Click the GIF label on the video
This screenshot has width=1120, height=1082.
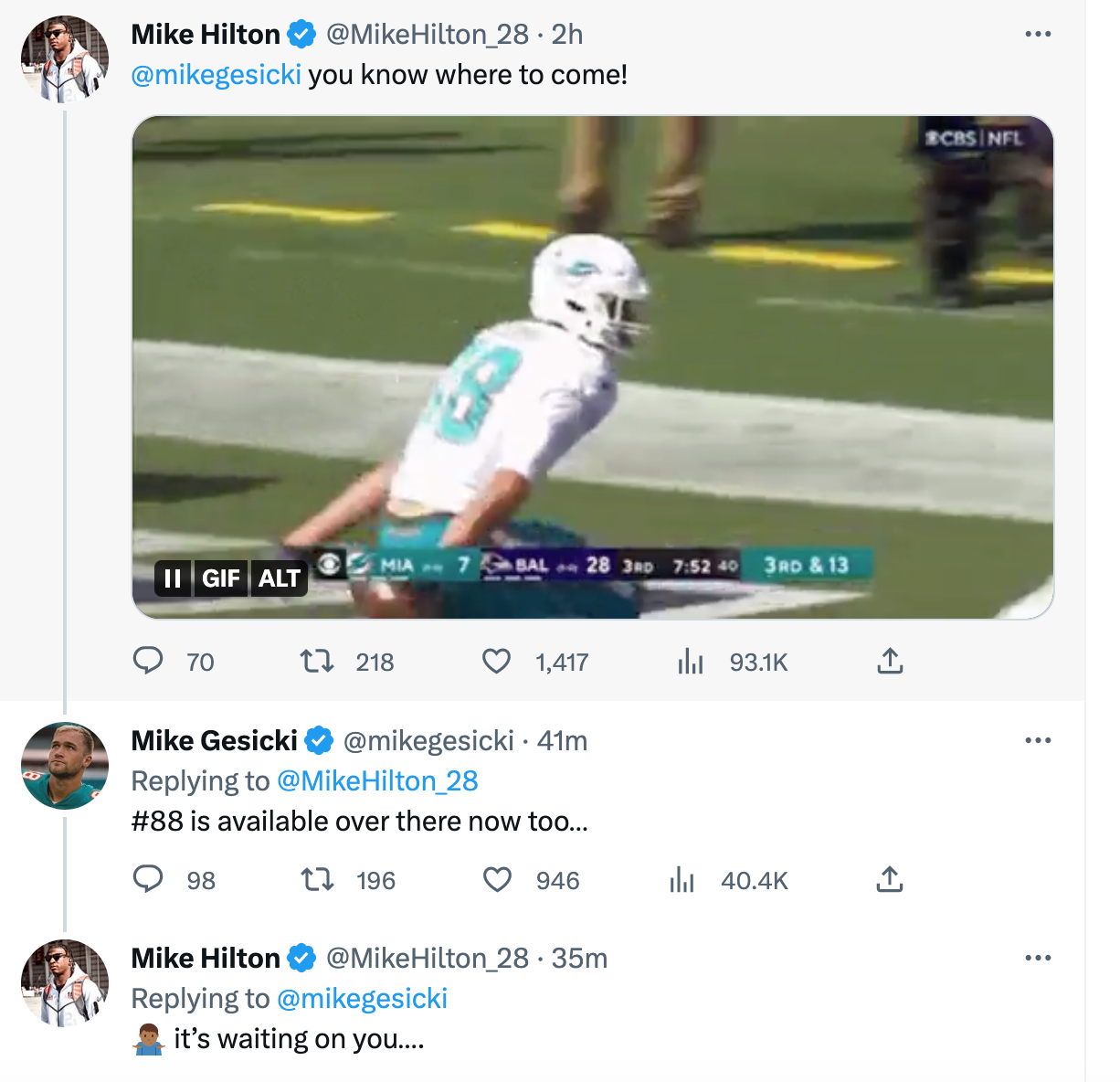224,578
